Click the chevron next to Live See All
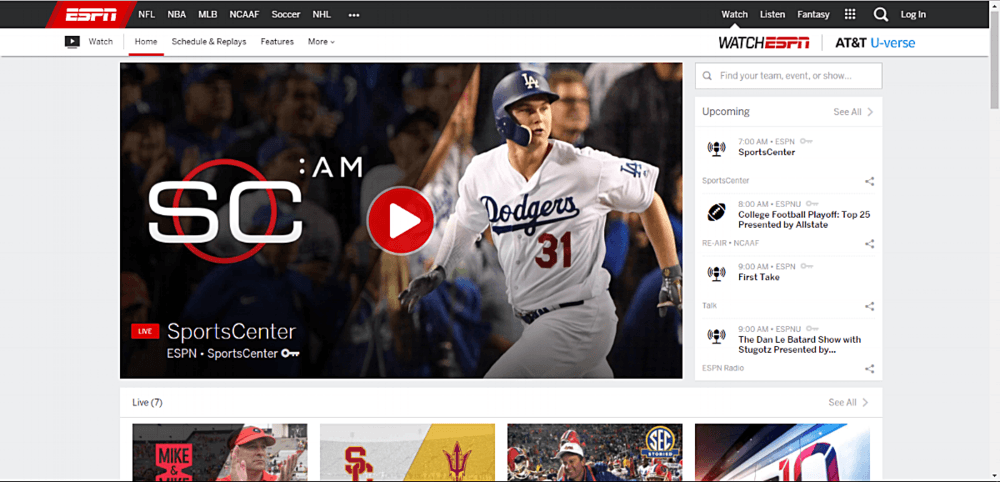This screenshot has height=482, width=1000. (865, 403)
